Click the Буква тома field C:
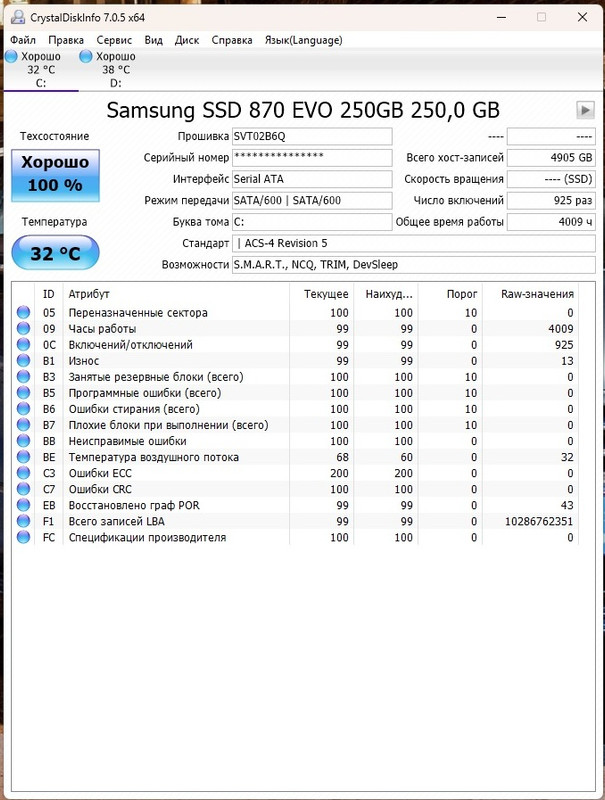This screenshot has width=605, height=800. [312, 222]
